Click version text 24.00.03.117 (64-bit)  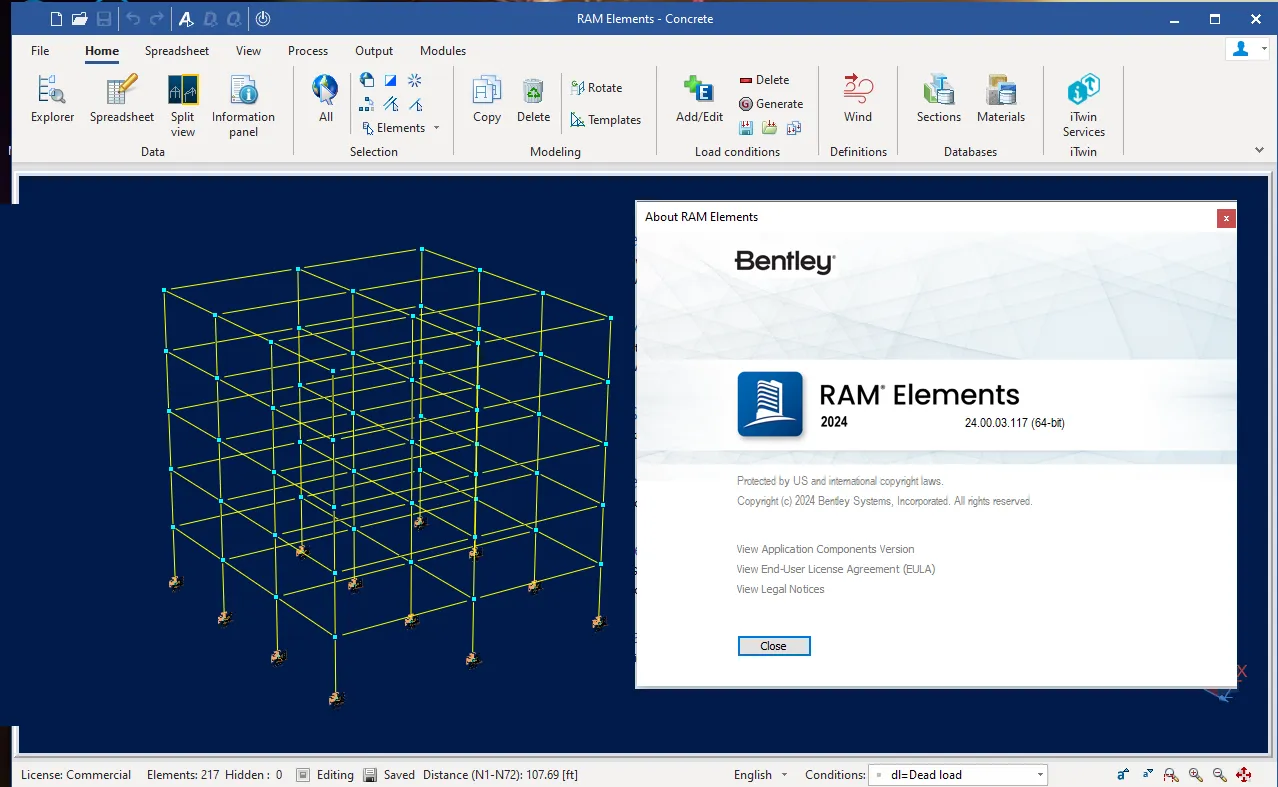(1015, 423)
